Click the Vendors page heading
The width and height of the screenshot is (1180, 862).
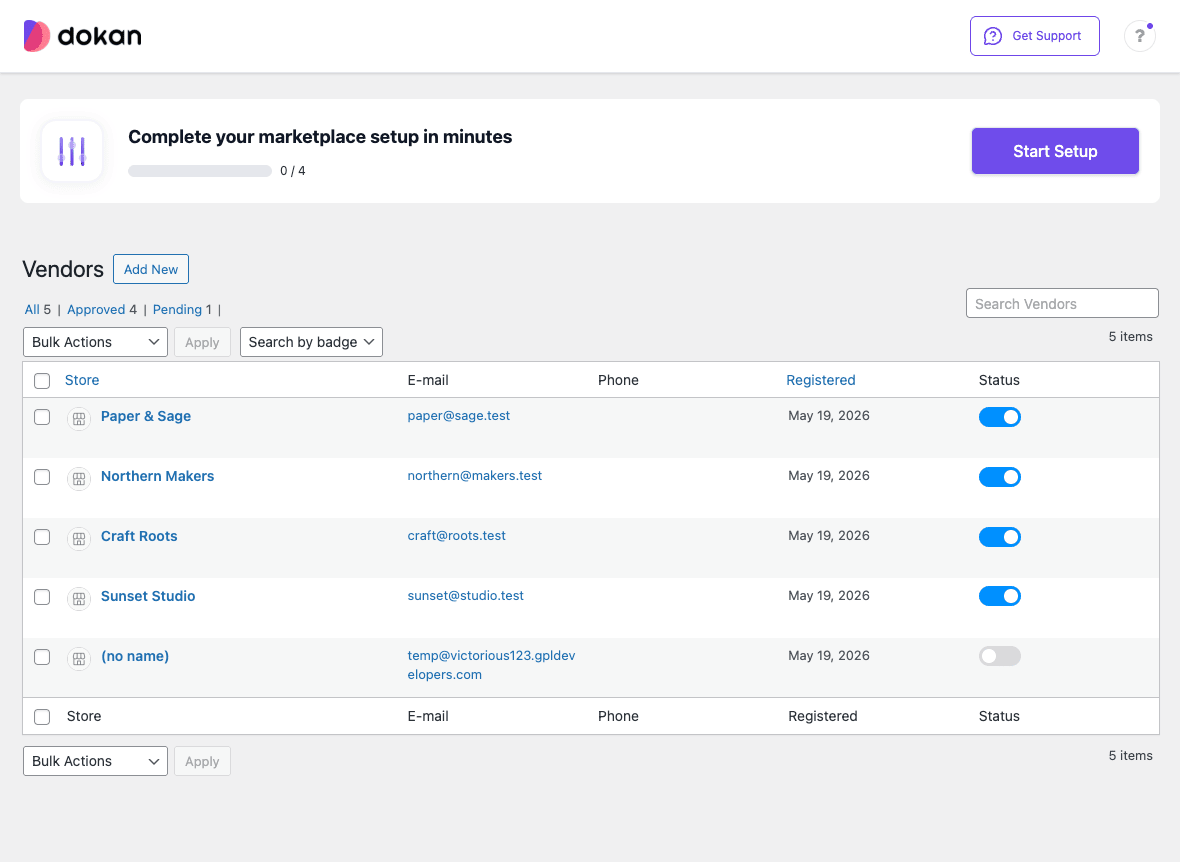coord(63,270)
